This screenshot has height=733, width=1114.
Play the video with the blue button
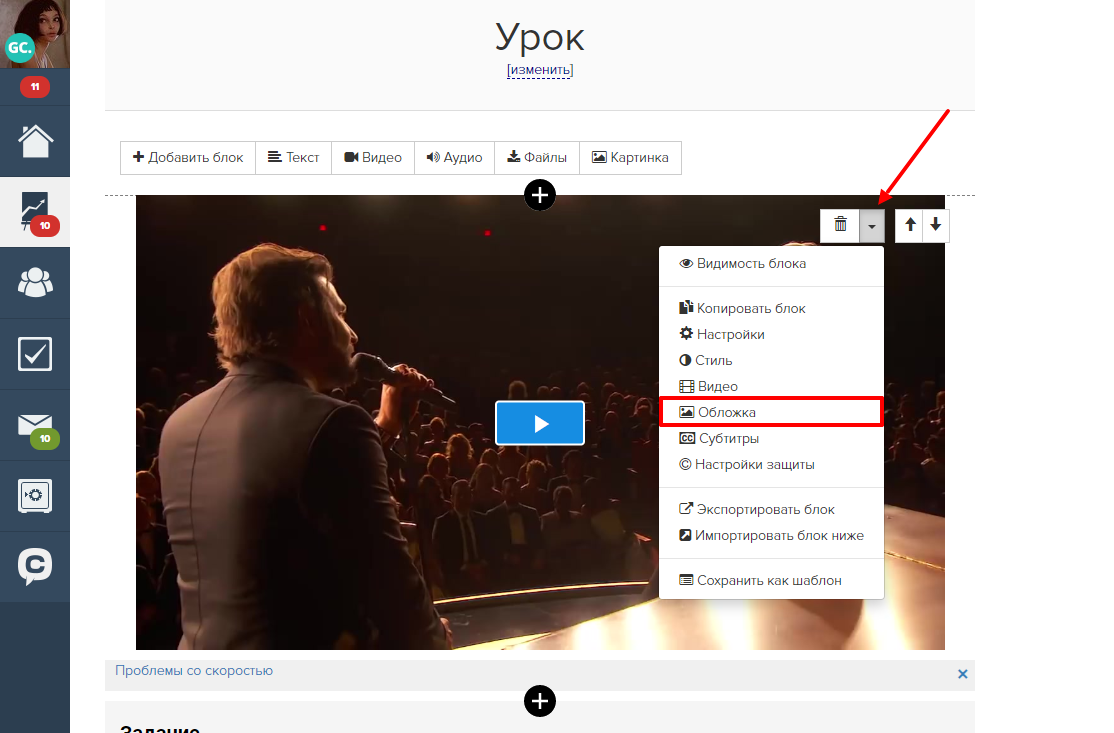click(540, 423)
